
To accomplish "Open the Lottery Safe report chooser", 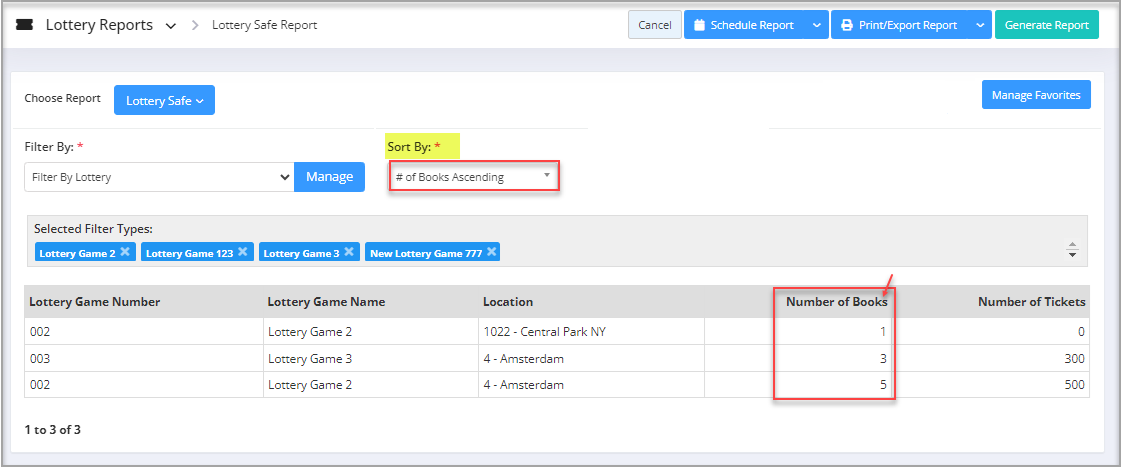I will 164,100.
